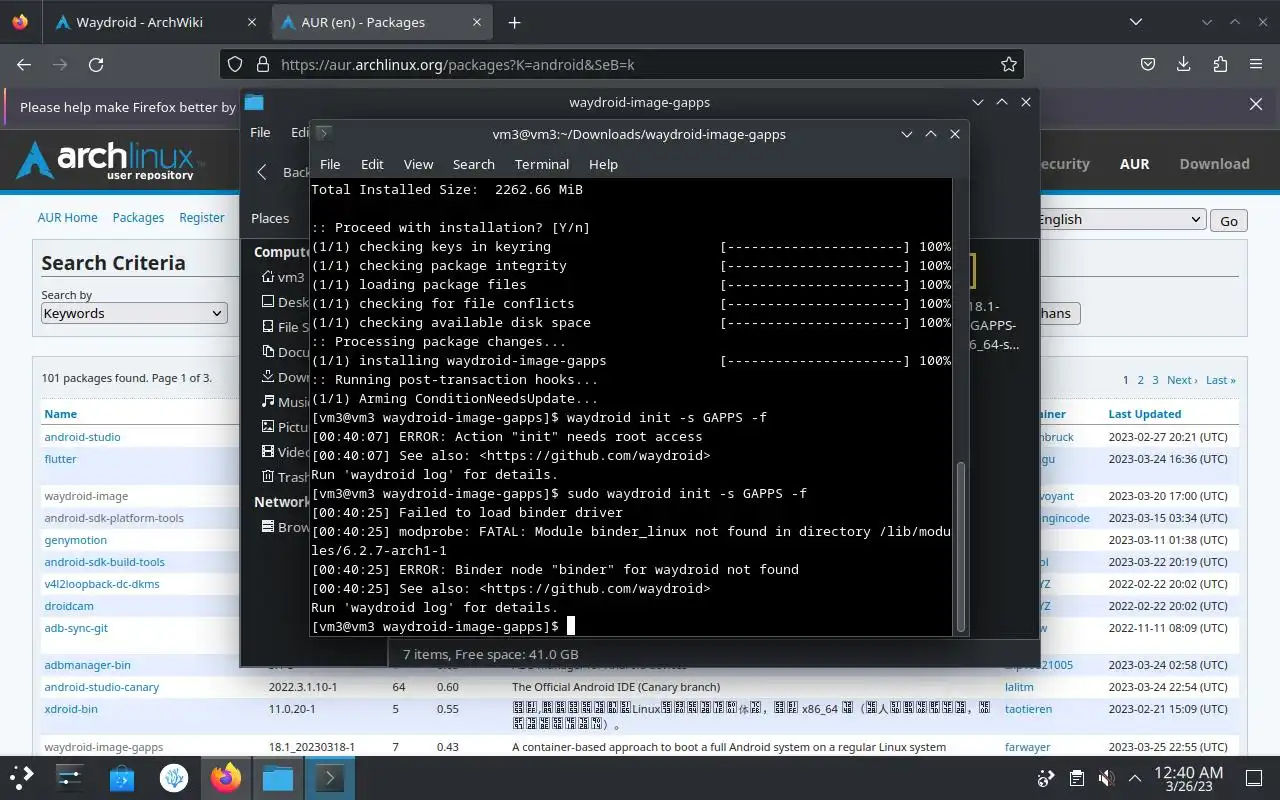Open the terminal Search menu

click(474, 164)
